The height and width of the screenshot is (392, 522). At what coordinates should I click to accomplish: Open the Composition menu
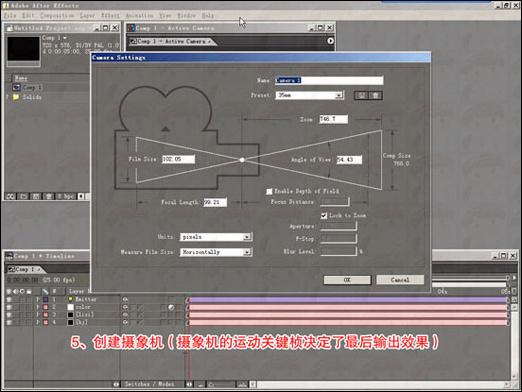pyautogui.click(x=57, y=15)
